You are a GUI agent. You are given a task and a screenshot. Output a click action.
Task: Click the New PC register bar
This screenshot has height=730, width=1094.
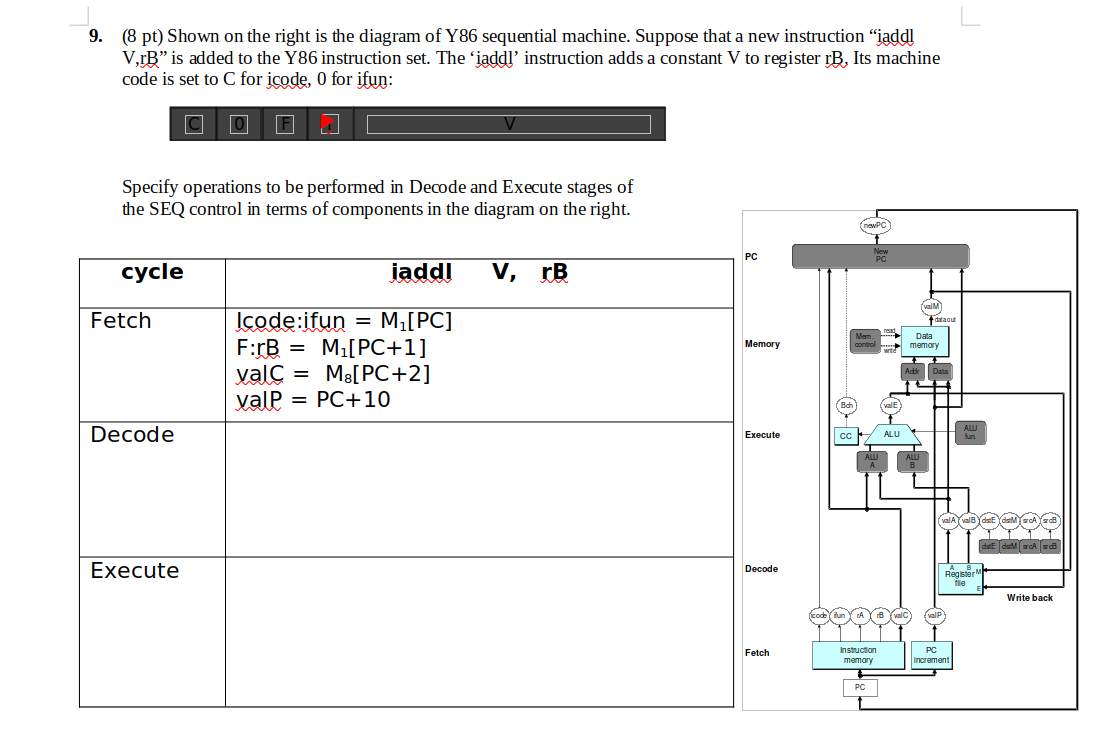880,256
